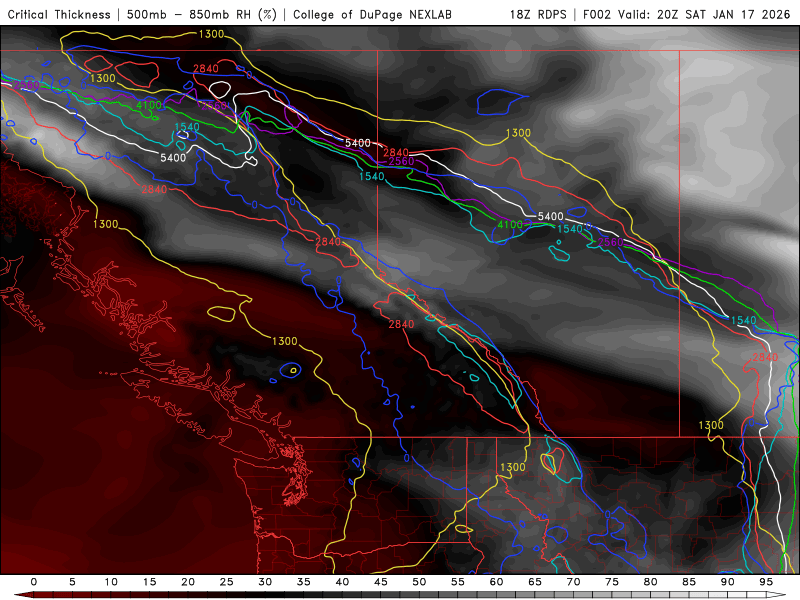Click "College of DuPage NEXLAB" in the header
800x600 pixels.
(372, 15)
